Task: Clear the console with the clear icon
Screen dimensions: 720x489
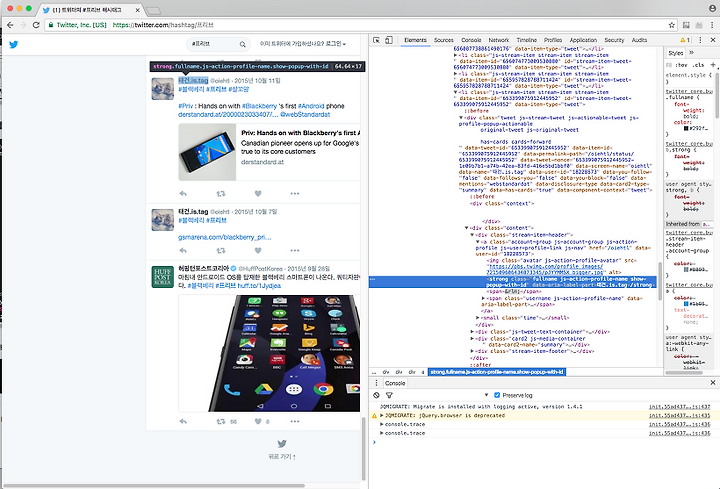Action: [x=377, y=395]
